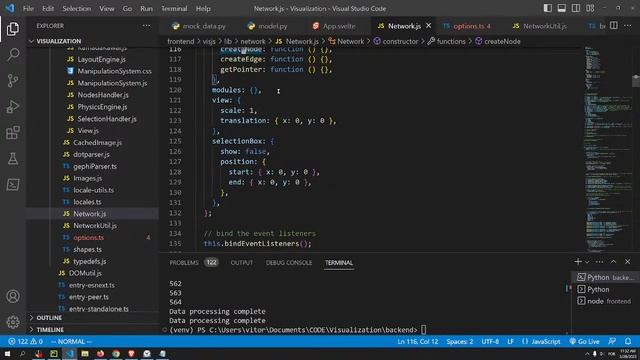
Task: Close the Network.js editor tab
Action: pyautogui.click(x=429, y=26)
